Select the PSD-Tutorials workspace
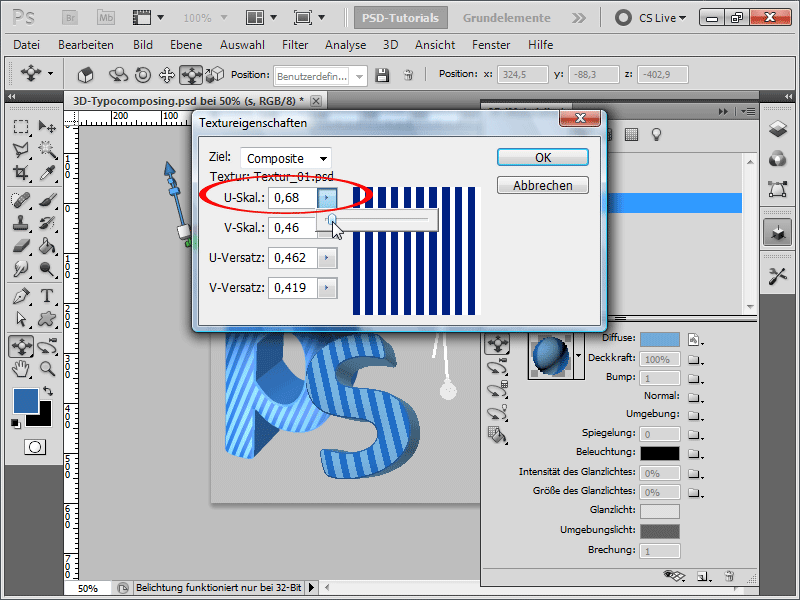This screenshot has height=600, width=800. click(401, 18)
